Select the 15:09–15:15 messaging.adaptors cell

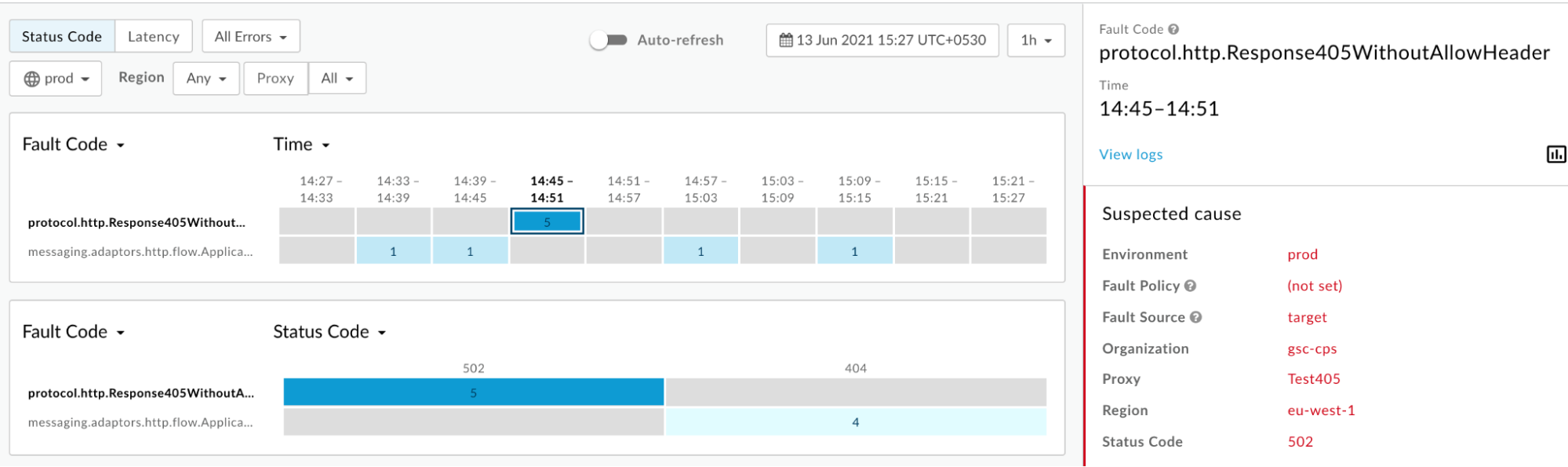point(854,251)
